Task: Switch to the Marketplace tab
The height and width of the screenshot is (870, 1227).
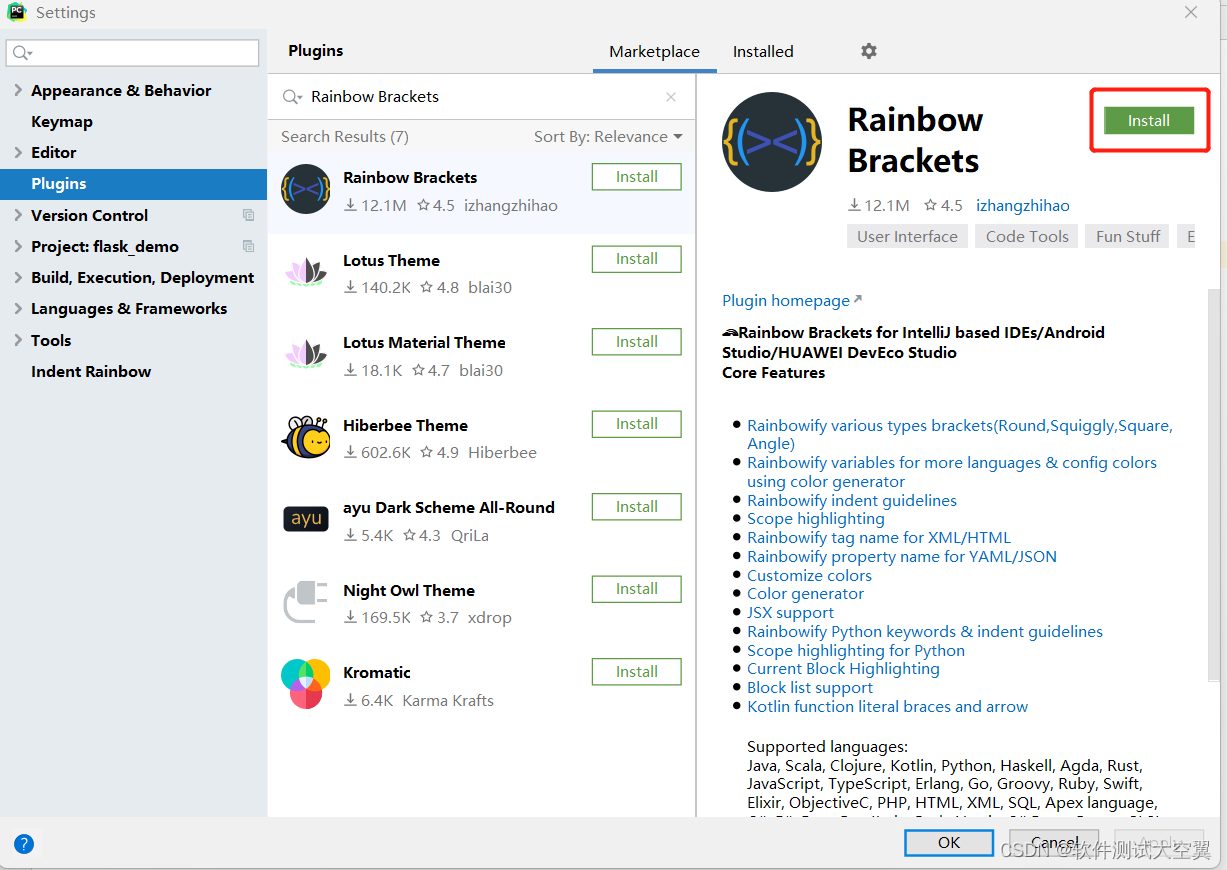Action: coord(654,52)
